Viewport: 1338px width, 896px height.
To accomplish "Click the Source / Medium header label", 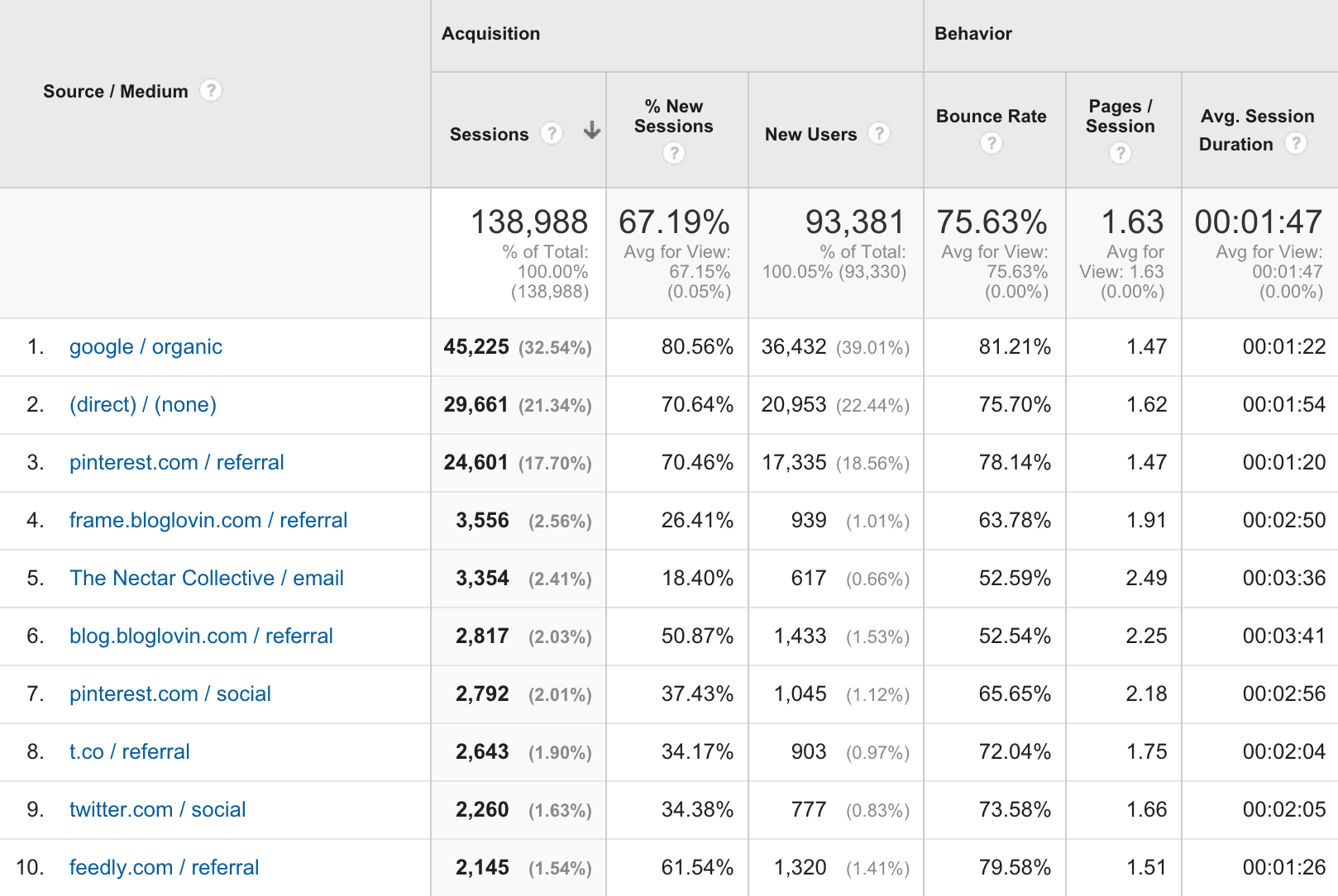I will [x=116, y=91].
